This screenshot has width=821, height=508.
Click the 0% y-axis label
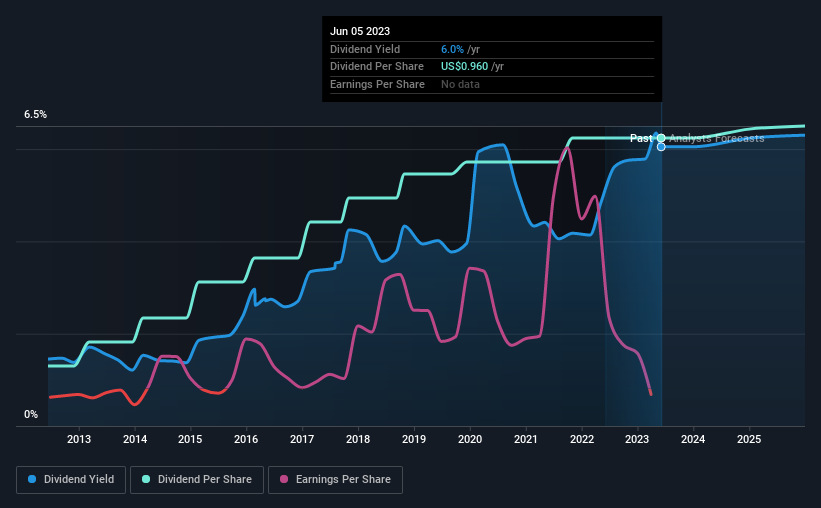(31, 414)
